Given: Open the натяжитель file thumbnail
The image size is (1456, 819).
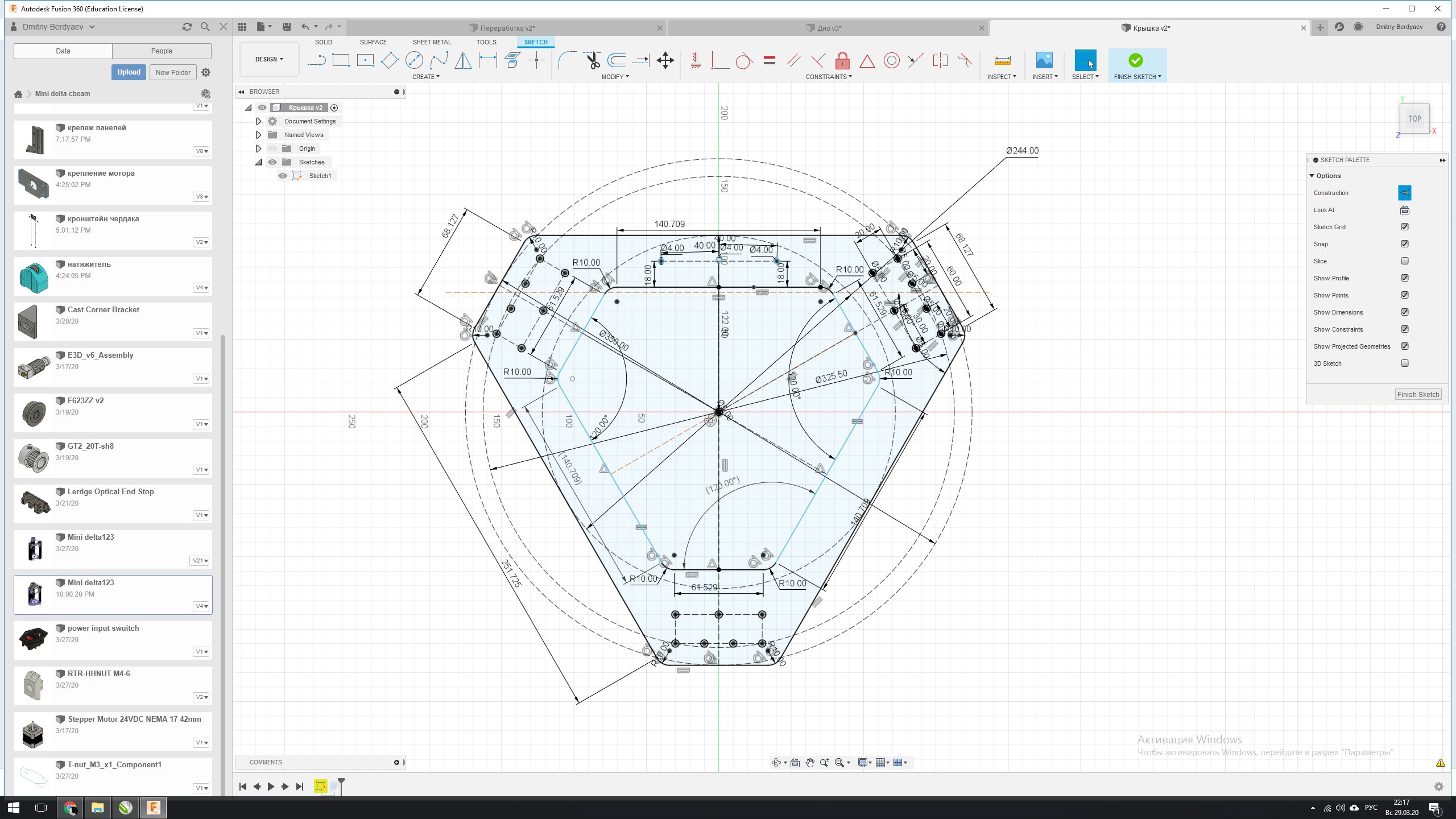Looking at the screenshot, I should click(34, 276).
